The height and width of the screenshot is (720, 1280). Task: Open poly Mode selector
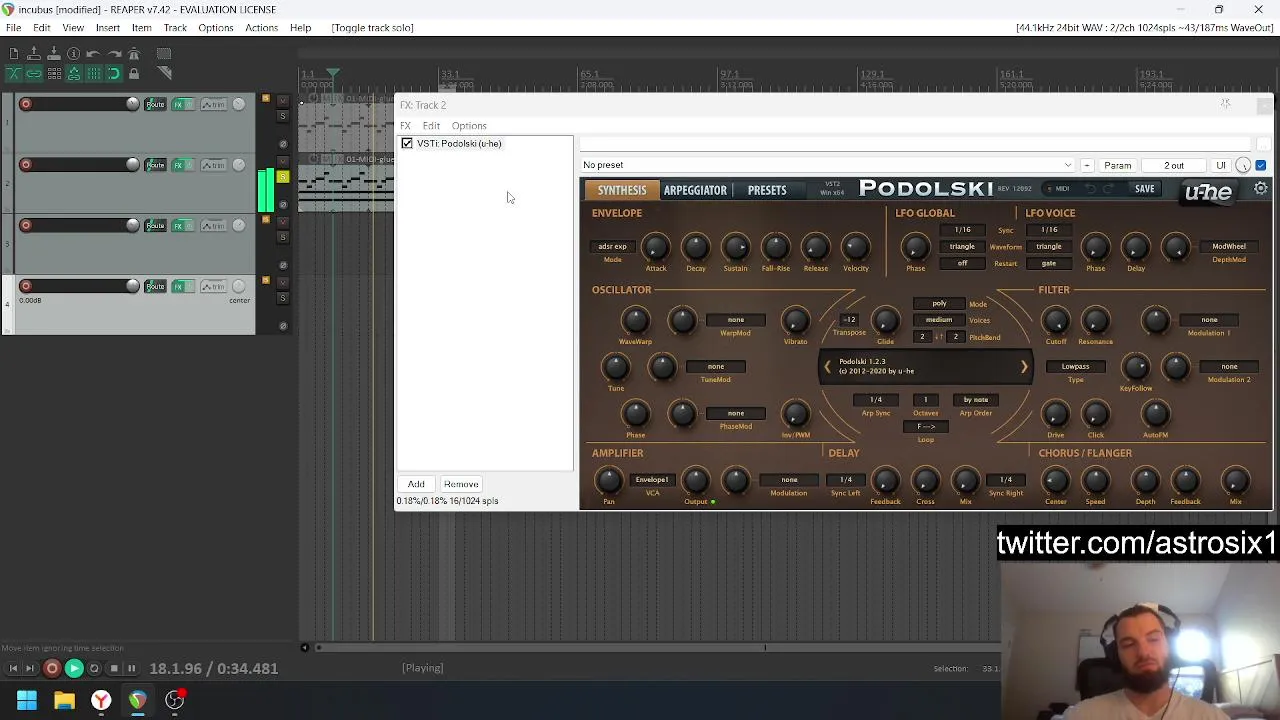[x=939, y=303]
